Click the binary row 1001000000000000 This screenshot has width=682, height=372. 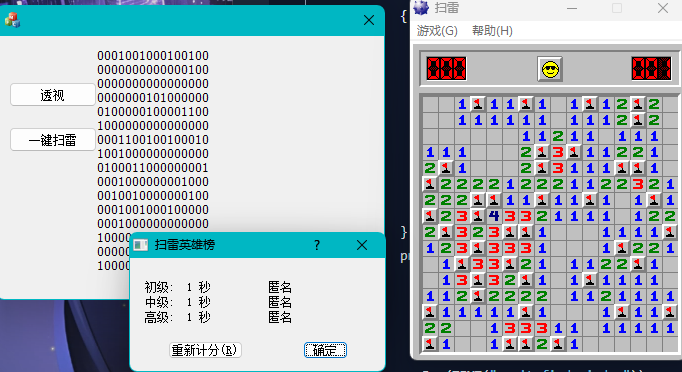coord(153,154)
